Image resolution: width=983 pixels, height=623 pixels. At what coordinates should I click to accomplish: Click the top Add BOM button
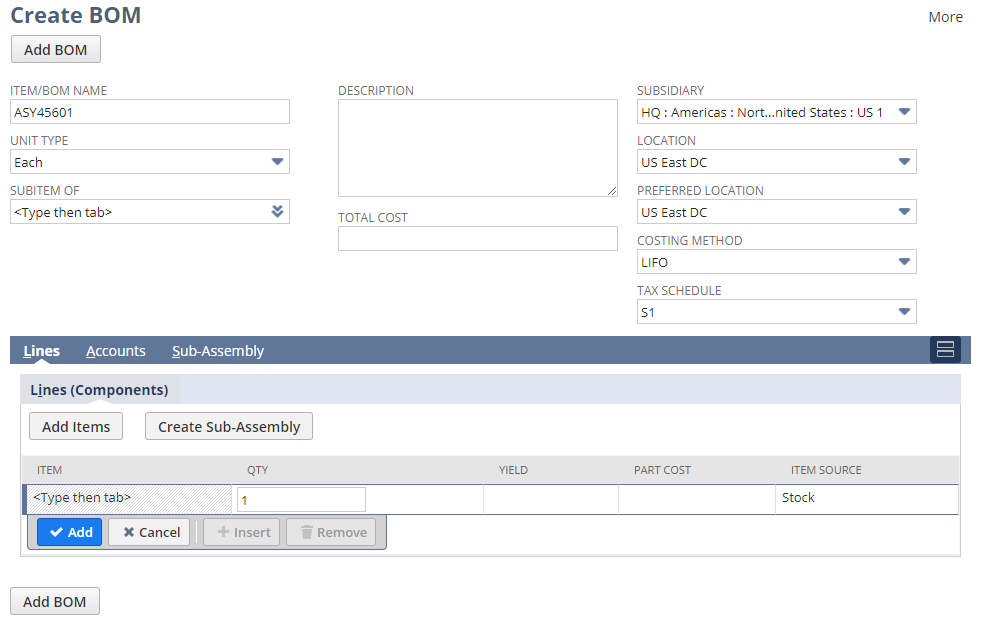pyautogui.click(x=56, y=50)
